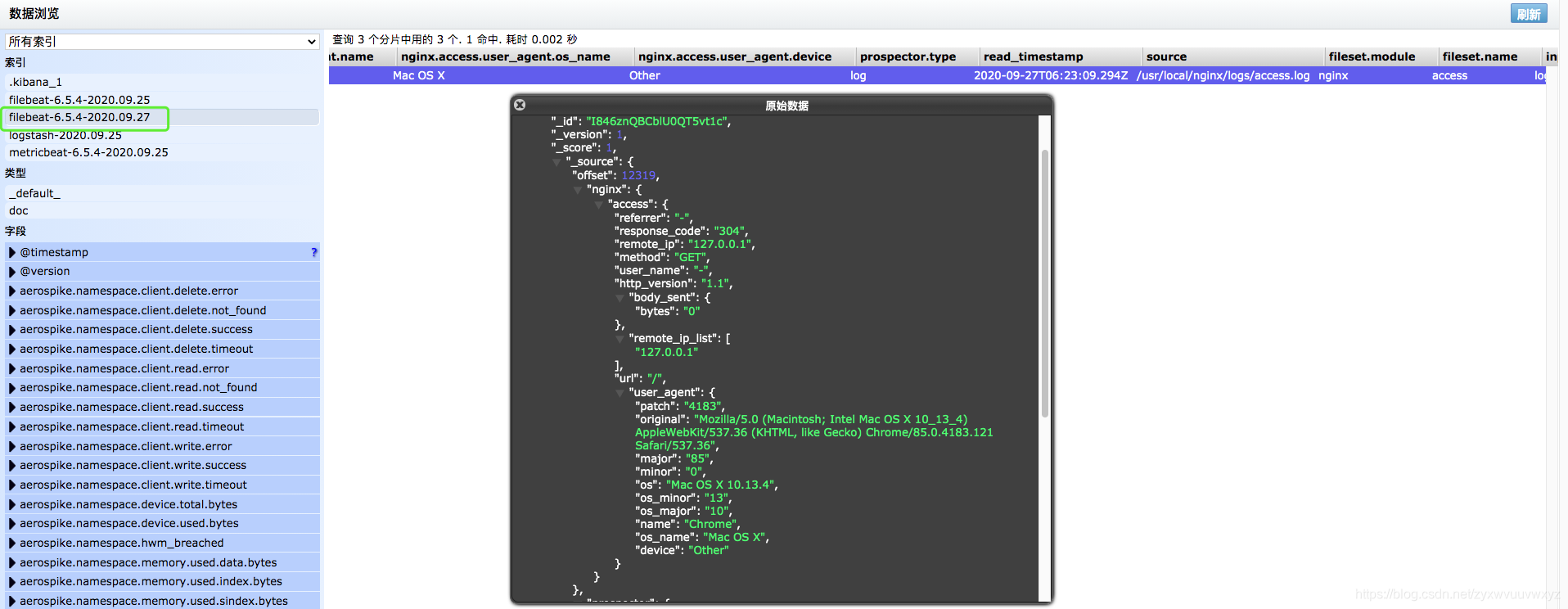Expand the @version field
The width and height of the screenshot is (1568, 609).
pos(12,271)
